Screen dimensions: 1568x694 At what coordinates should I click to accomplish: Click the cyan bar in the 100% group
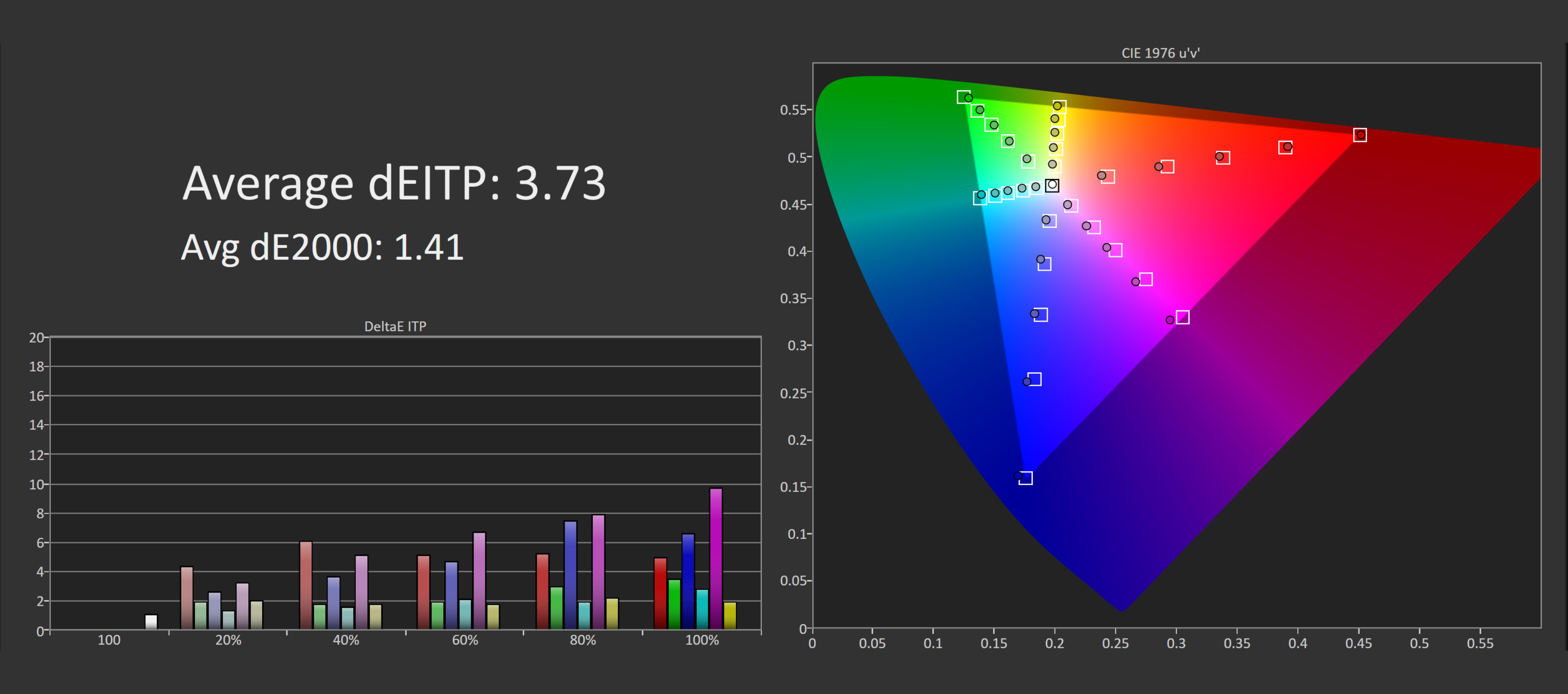702,608
